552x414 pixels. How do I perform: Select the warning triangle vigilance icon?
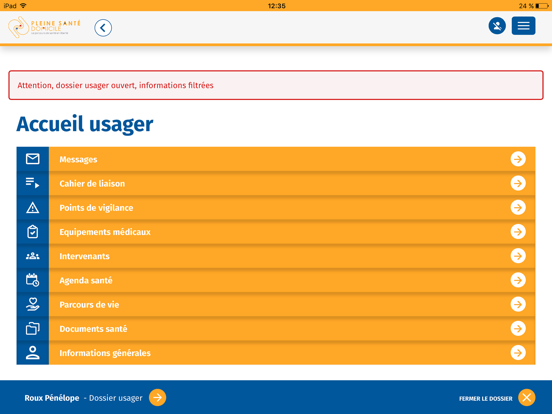[33, 208]
